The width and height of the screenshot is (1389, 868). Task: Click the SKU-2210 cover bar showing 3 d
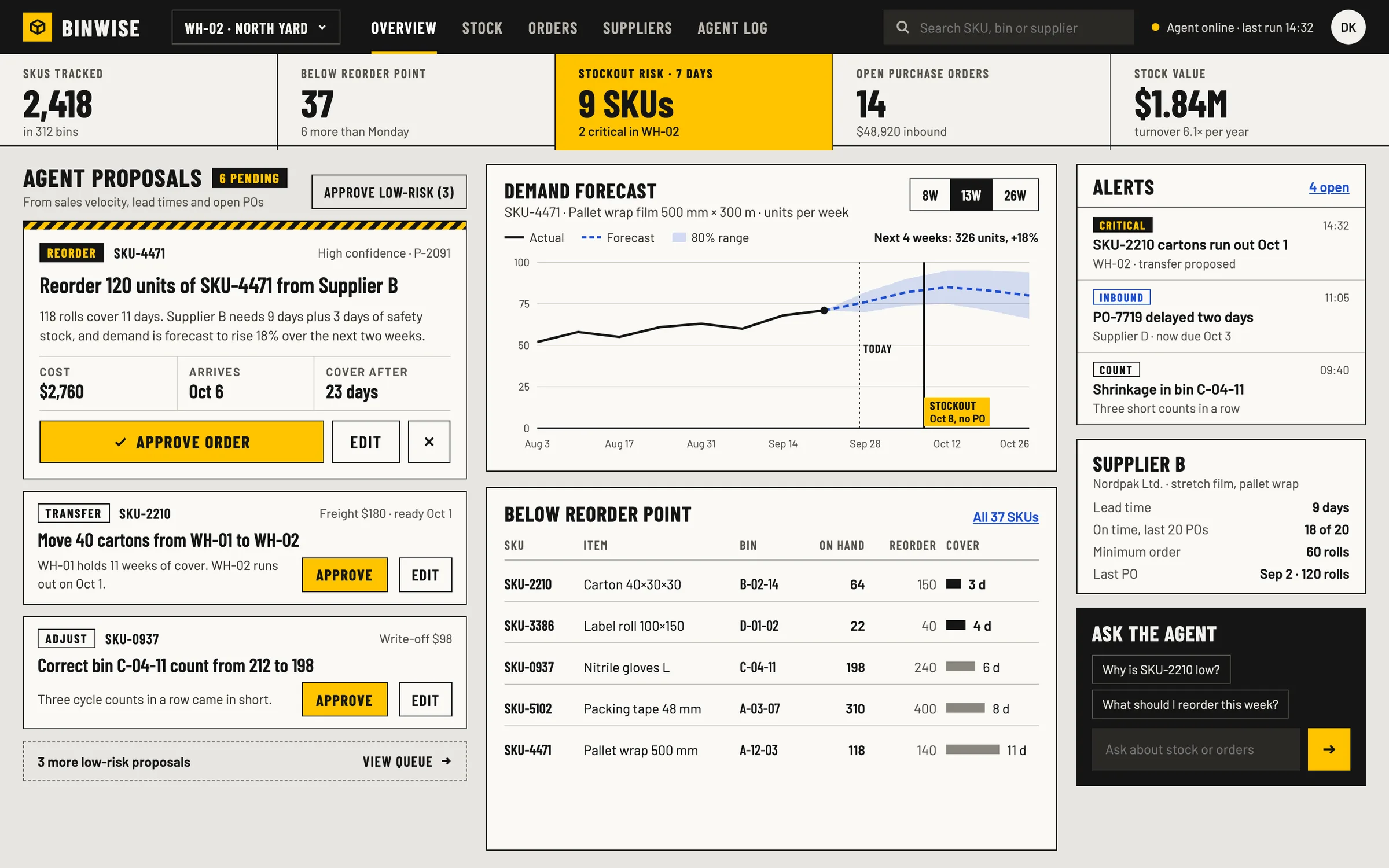[x=953, y=584]
